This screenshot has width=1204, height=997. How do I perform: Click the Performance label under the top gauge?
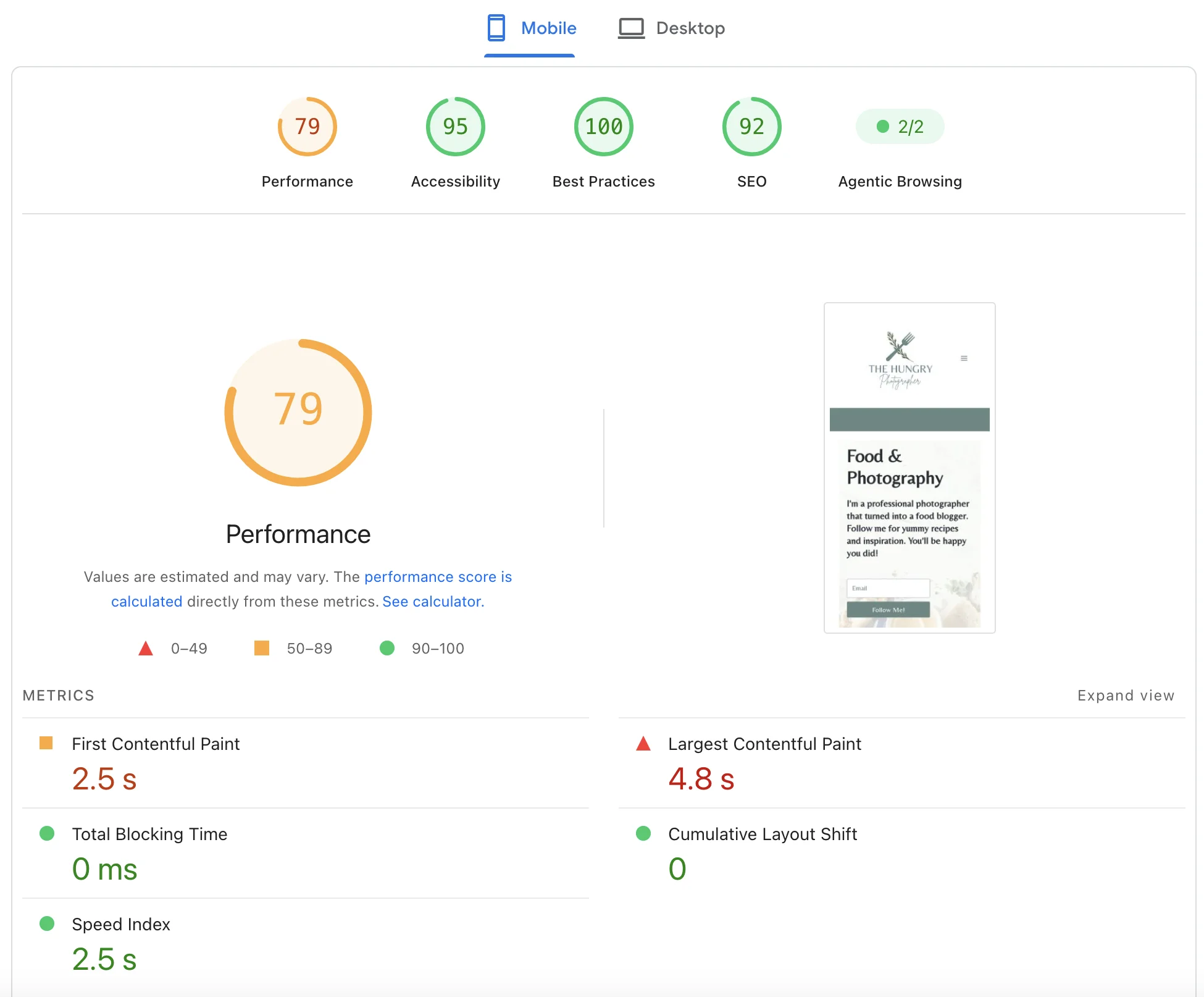pyautogui.click(x=307, y=182)
